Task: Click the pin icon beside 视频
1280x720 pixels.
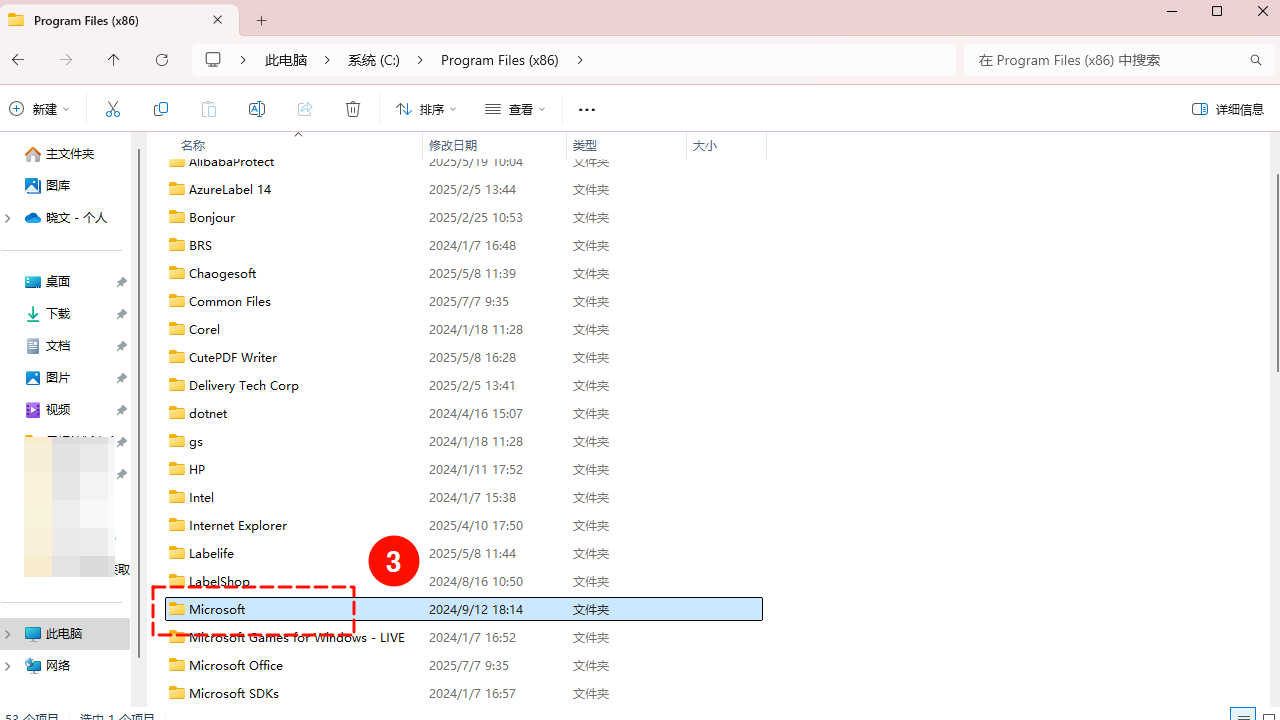Action: [x=121, y=410]
